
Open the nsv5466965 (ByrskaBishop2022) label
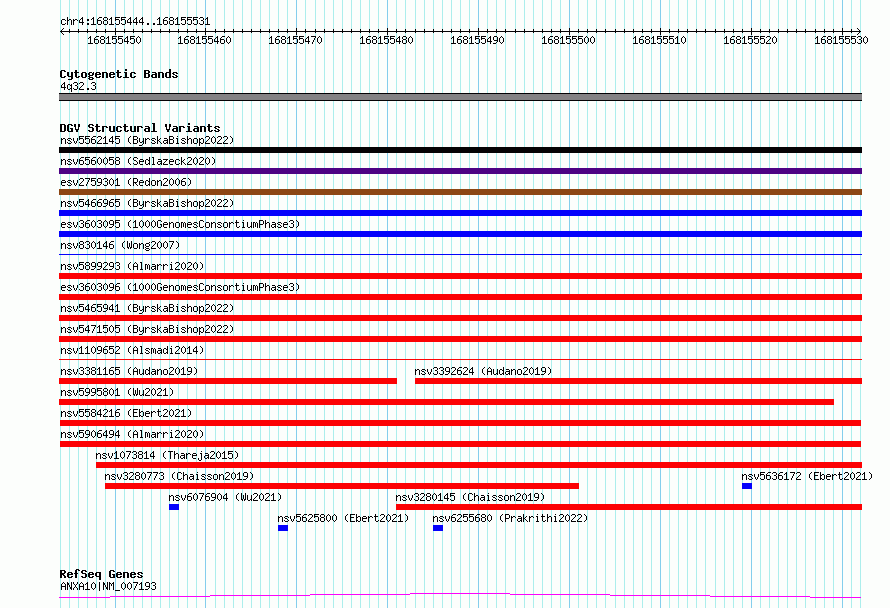point(147,203)
